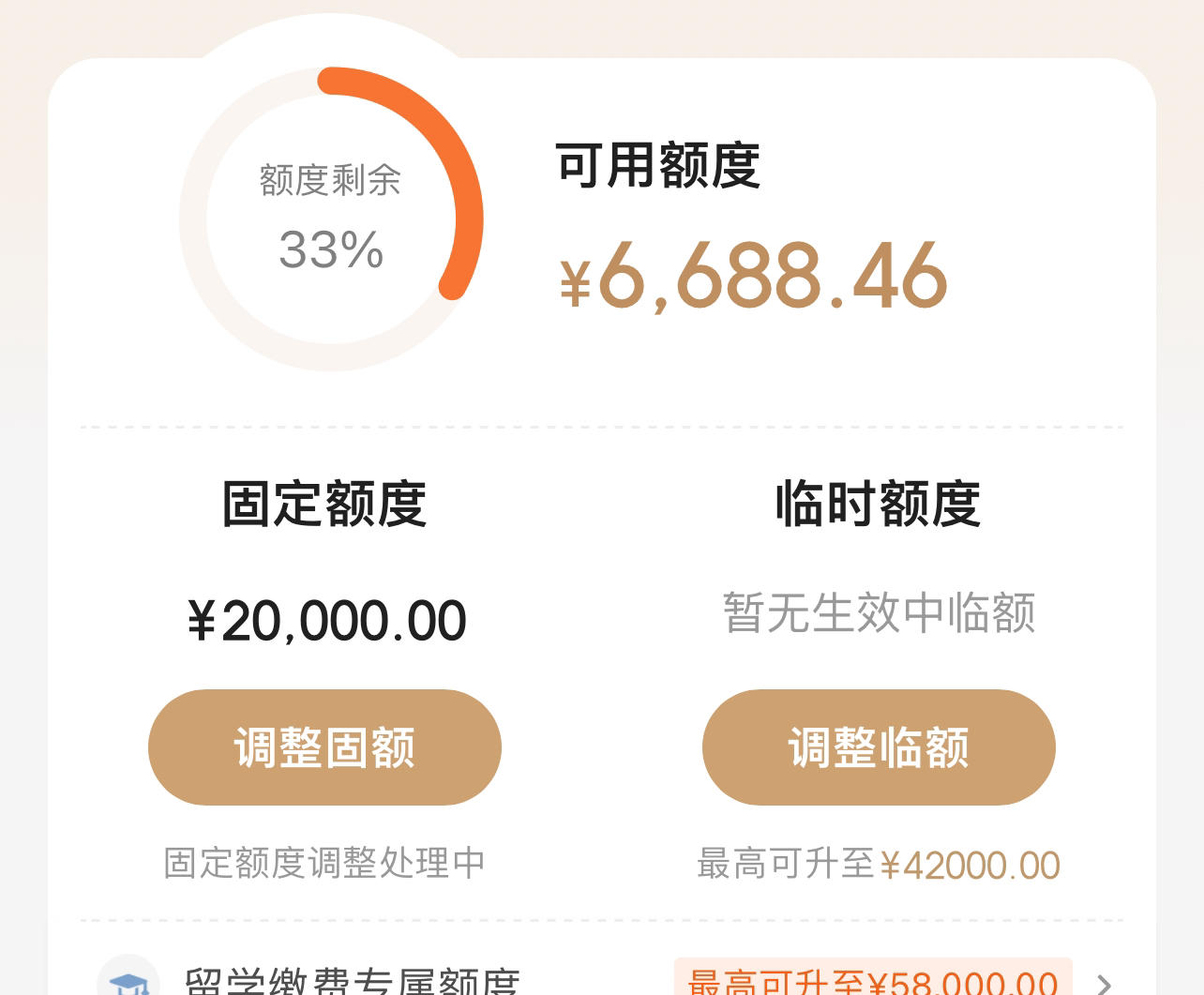This screenshot has width=1204, height=995.
Task: Tap the ¥20,000.00 fixed limit amount
Action: pyautogui.click(x=326, y=621)
